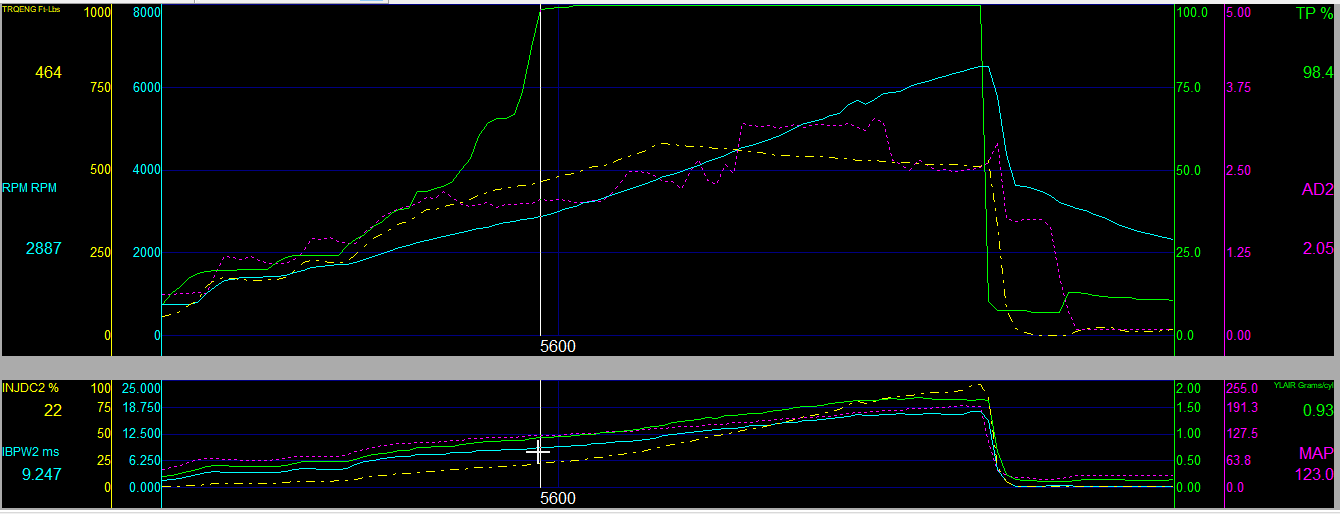
Task: Click the TRQENG Ft-Lbs channel label
Action: (32, 8)
